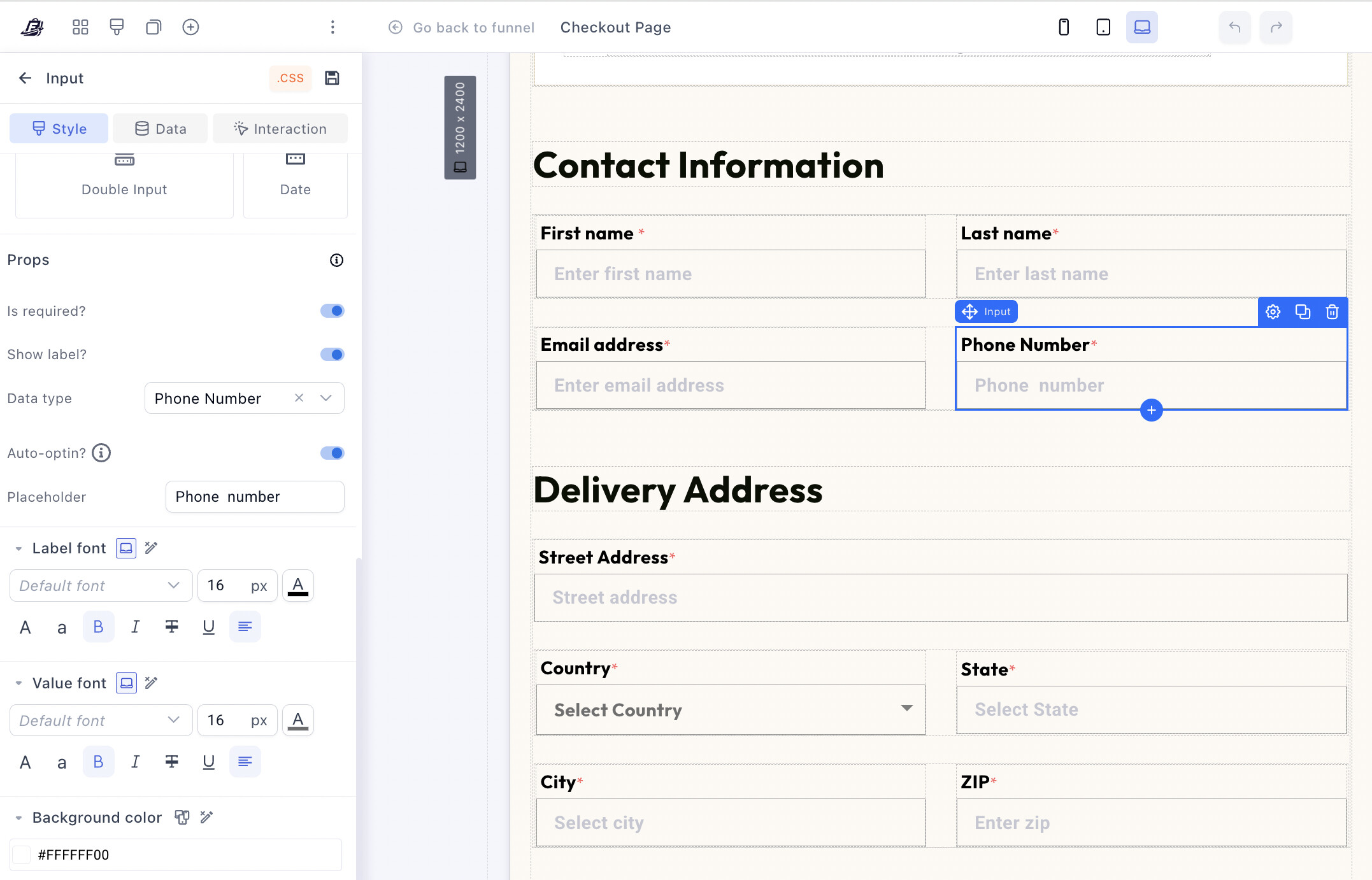This screenshot has width=1372, height=880.
Task: Delete the selected Input element
Action: coord(1332,312)
